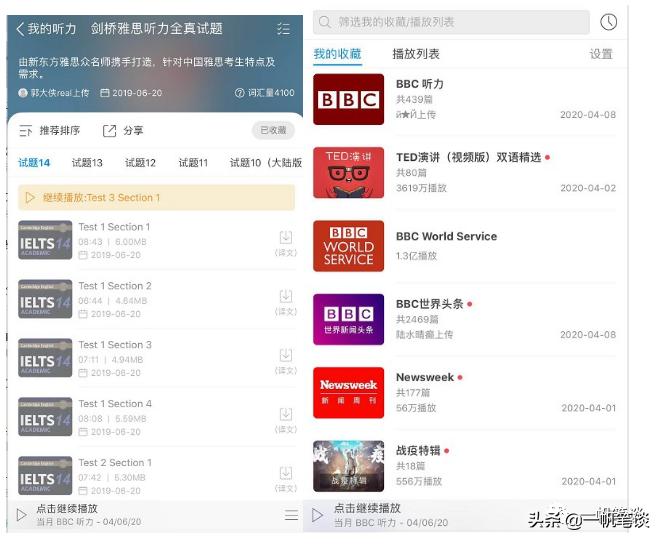Download Test 1 Section 3 audio
Viewport: 665px width, 544px height.
pyautogui.click(x=286, y=355)
